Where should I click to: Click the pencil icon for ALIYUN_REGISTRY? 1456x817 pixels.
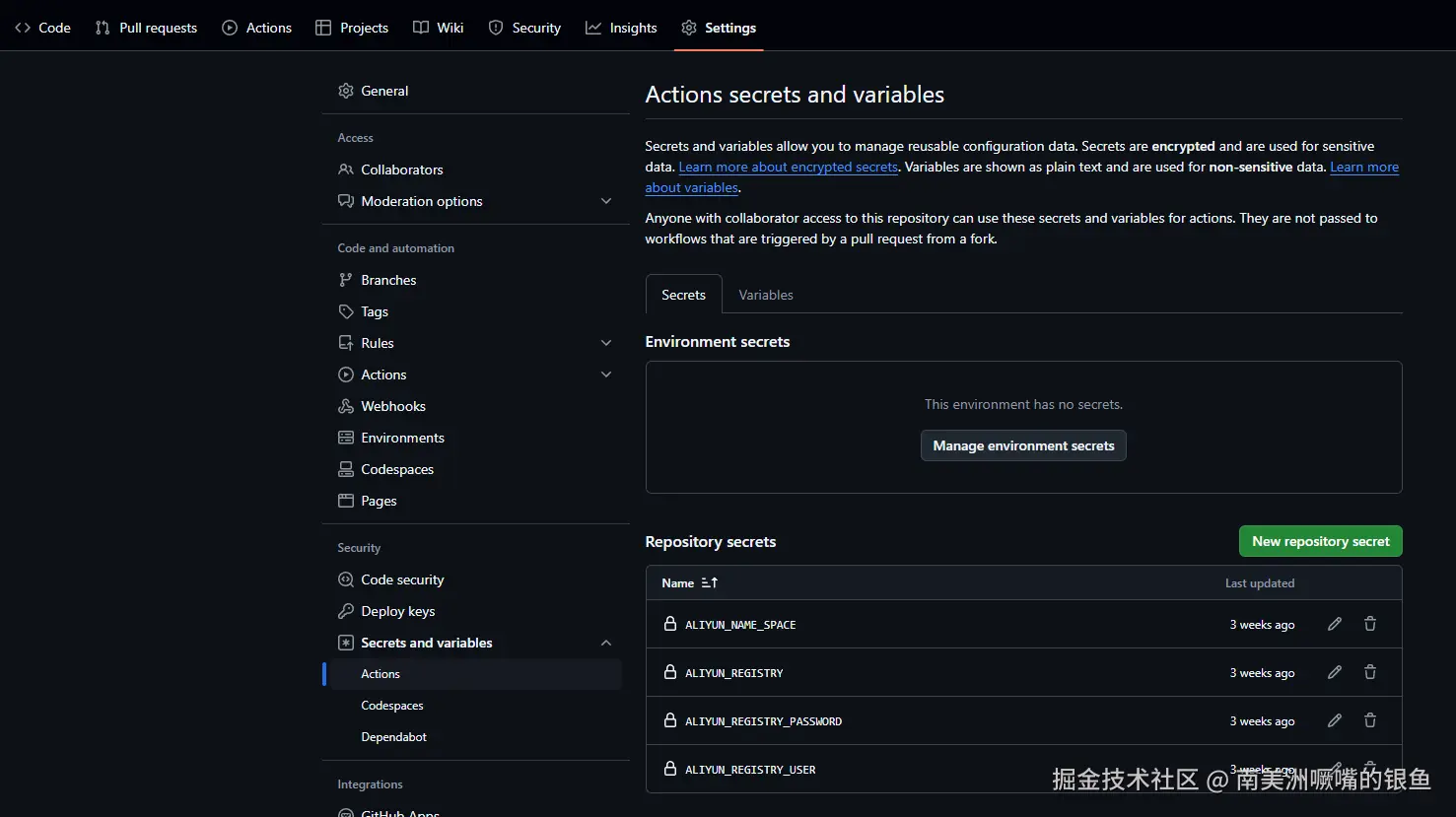click(x=1334, y=672)
